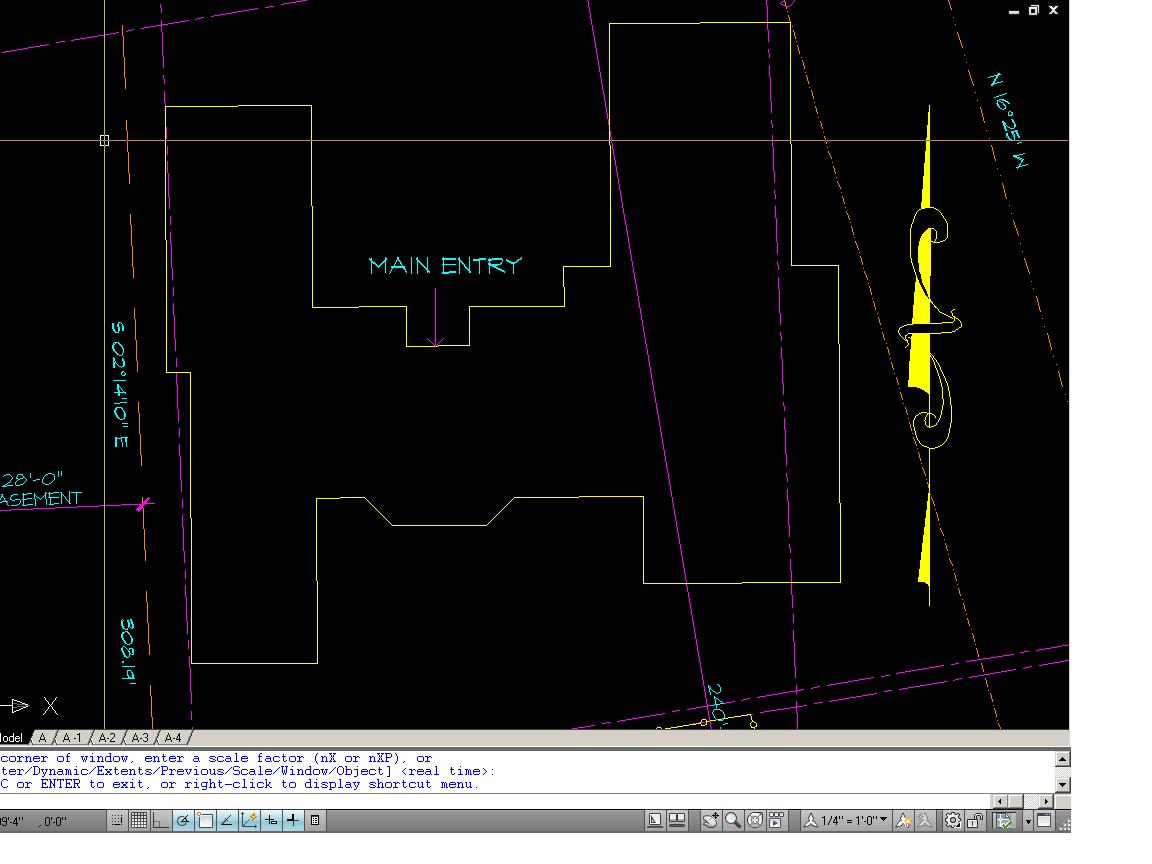The width and height of the screenshot is (1152, 864).
Task: Click the coordinates readout in status bar
Action: [x=34, y=821]
